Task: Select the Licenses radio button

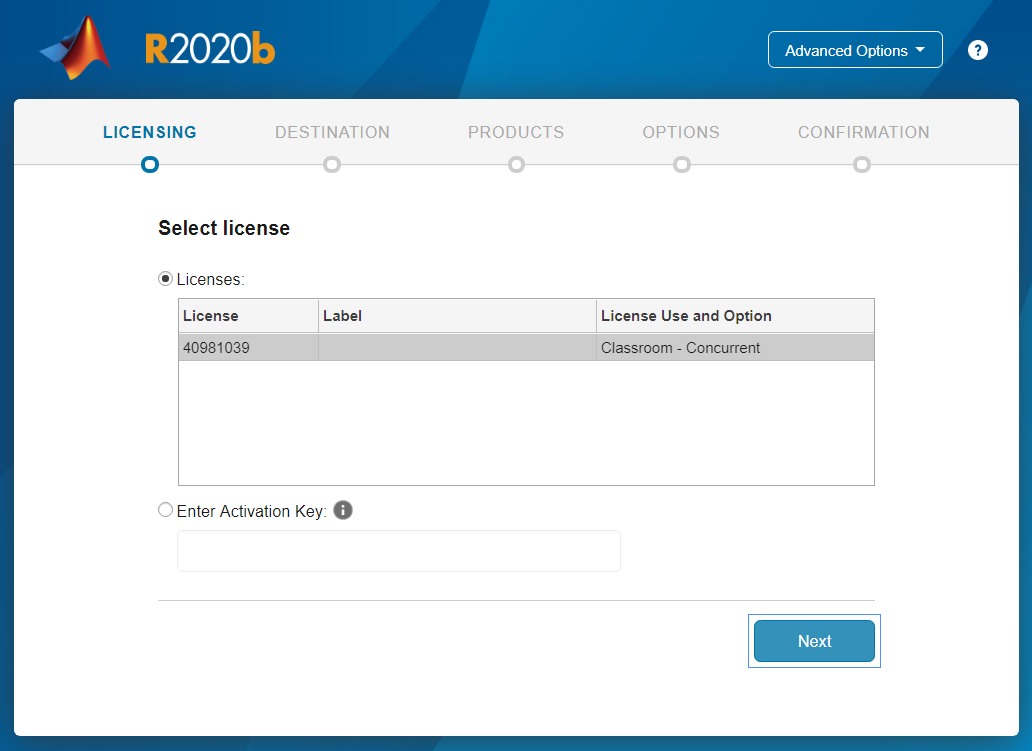Action: 165,279
